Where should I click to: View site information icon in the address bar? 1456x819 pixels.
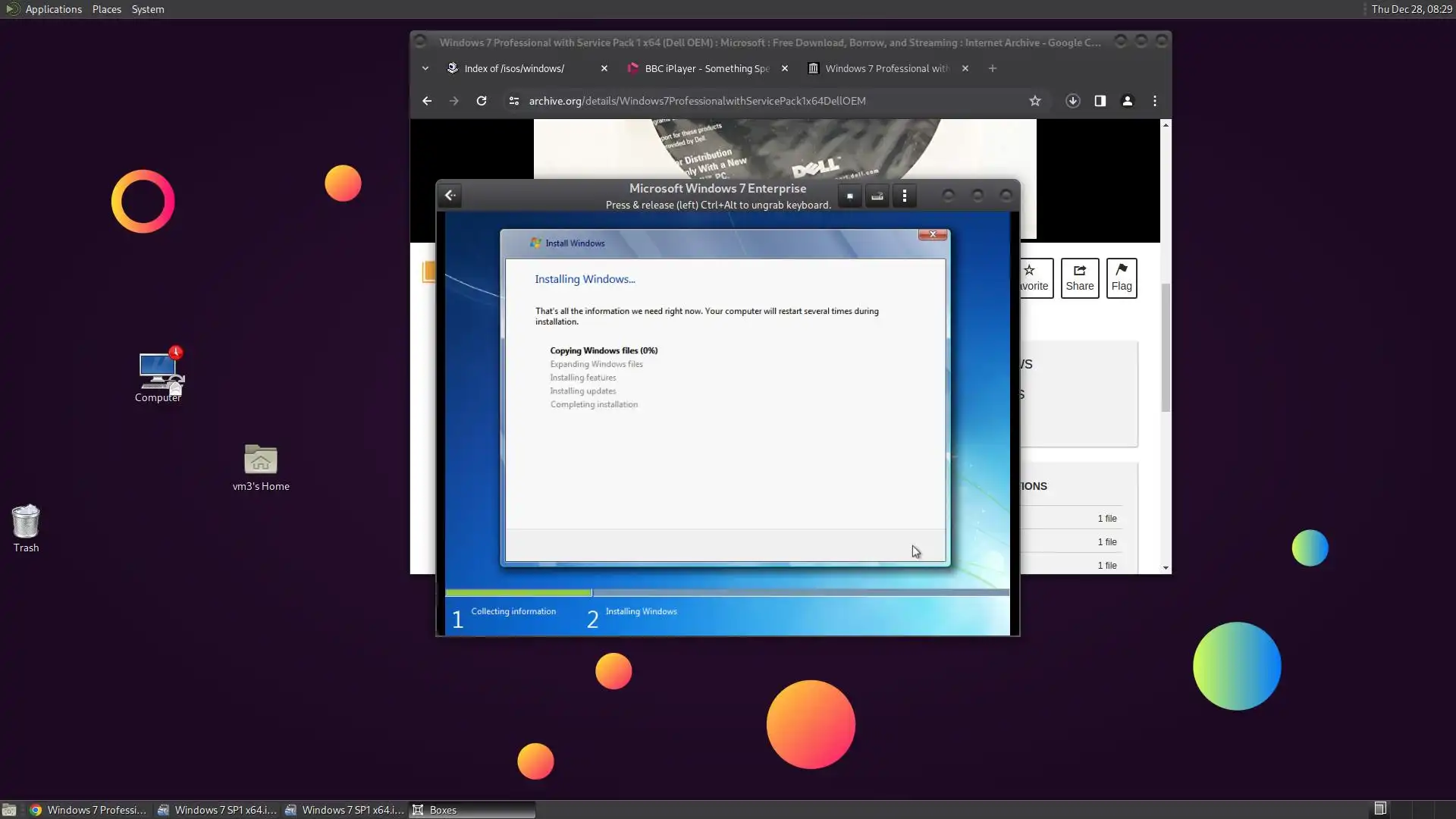513,101
